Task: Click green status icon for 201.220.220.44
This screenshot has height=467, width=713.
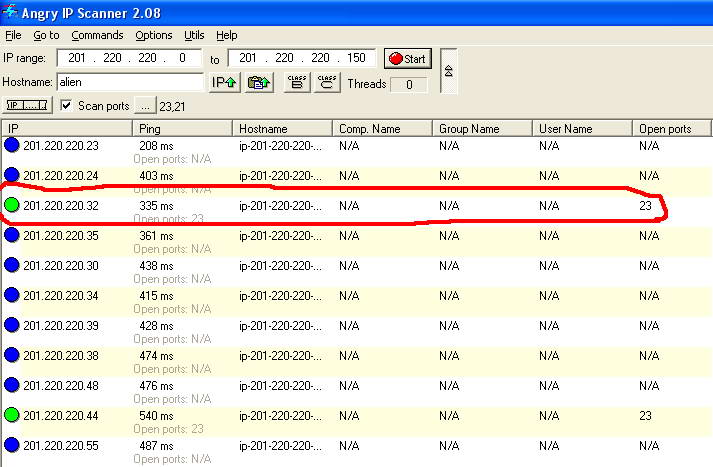Action: click(x=12, y=415)
